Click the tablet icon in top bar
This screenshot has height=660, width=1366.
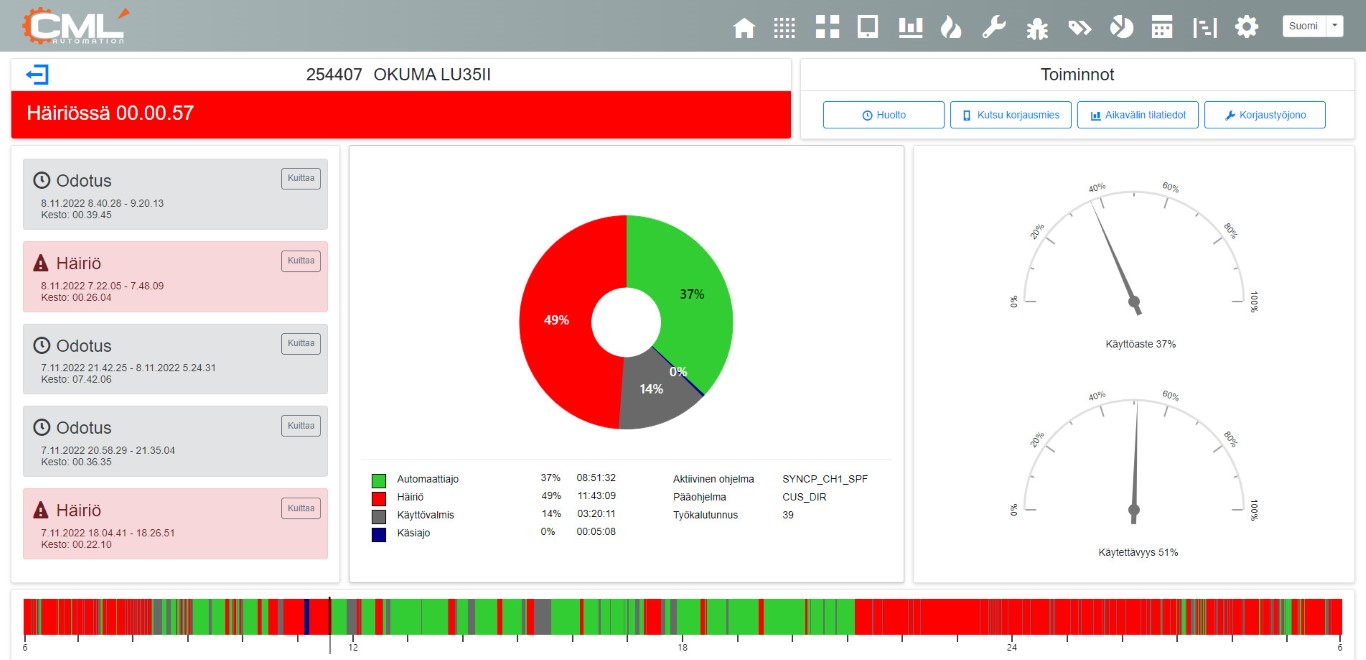(868, 27)
